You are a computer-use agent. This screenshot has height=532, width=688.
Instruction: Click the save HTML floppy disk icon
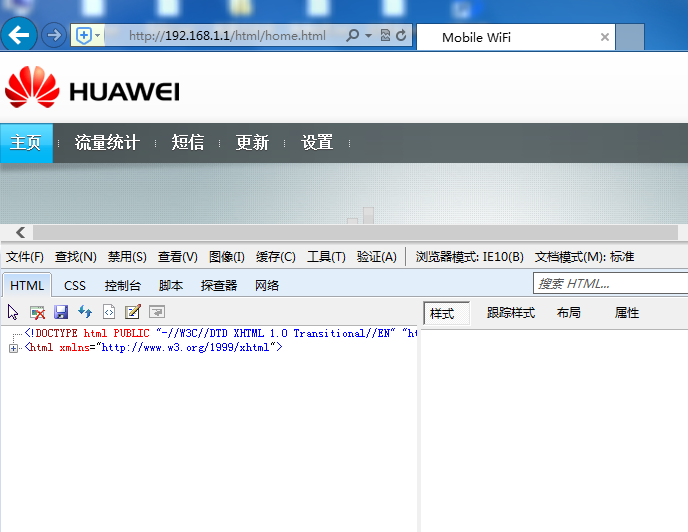61,312
